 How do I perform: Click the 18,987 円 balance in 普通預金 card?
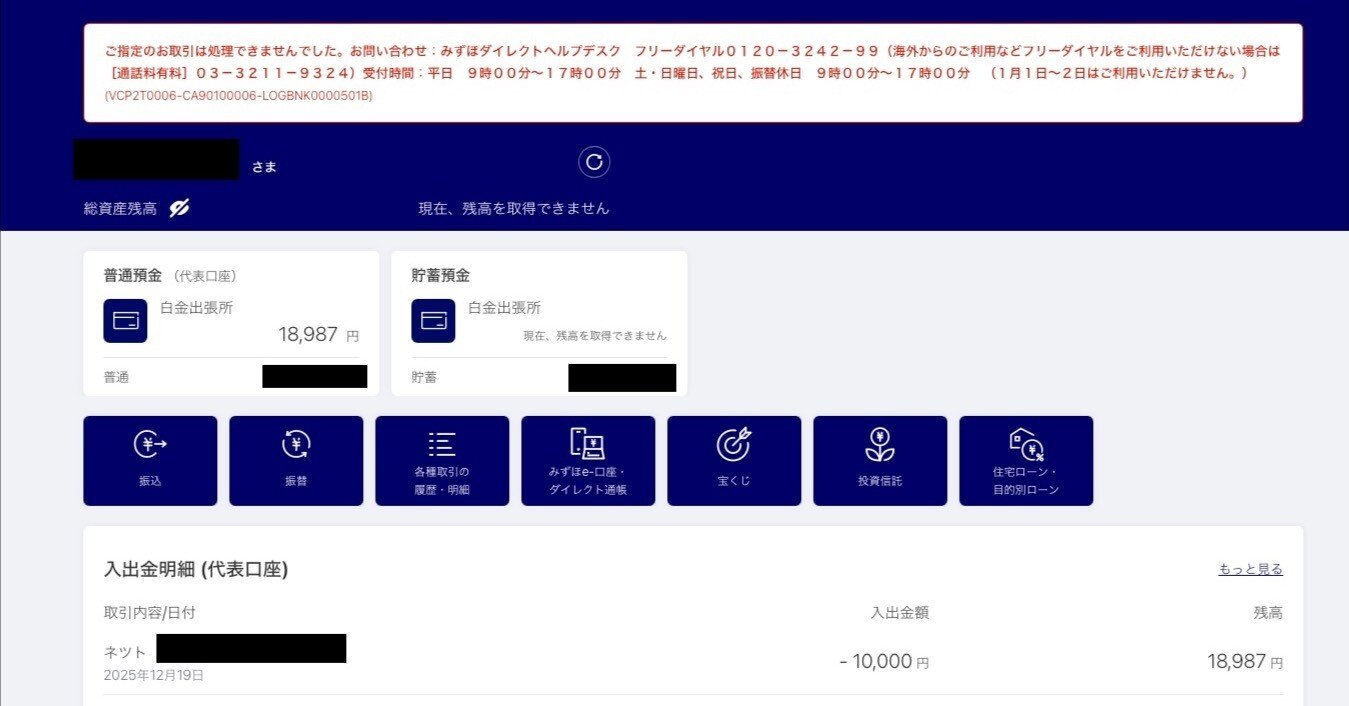(x=318, y=335)
